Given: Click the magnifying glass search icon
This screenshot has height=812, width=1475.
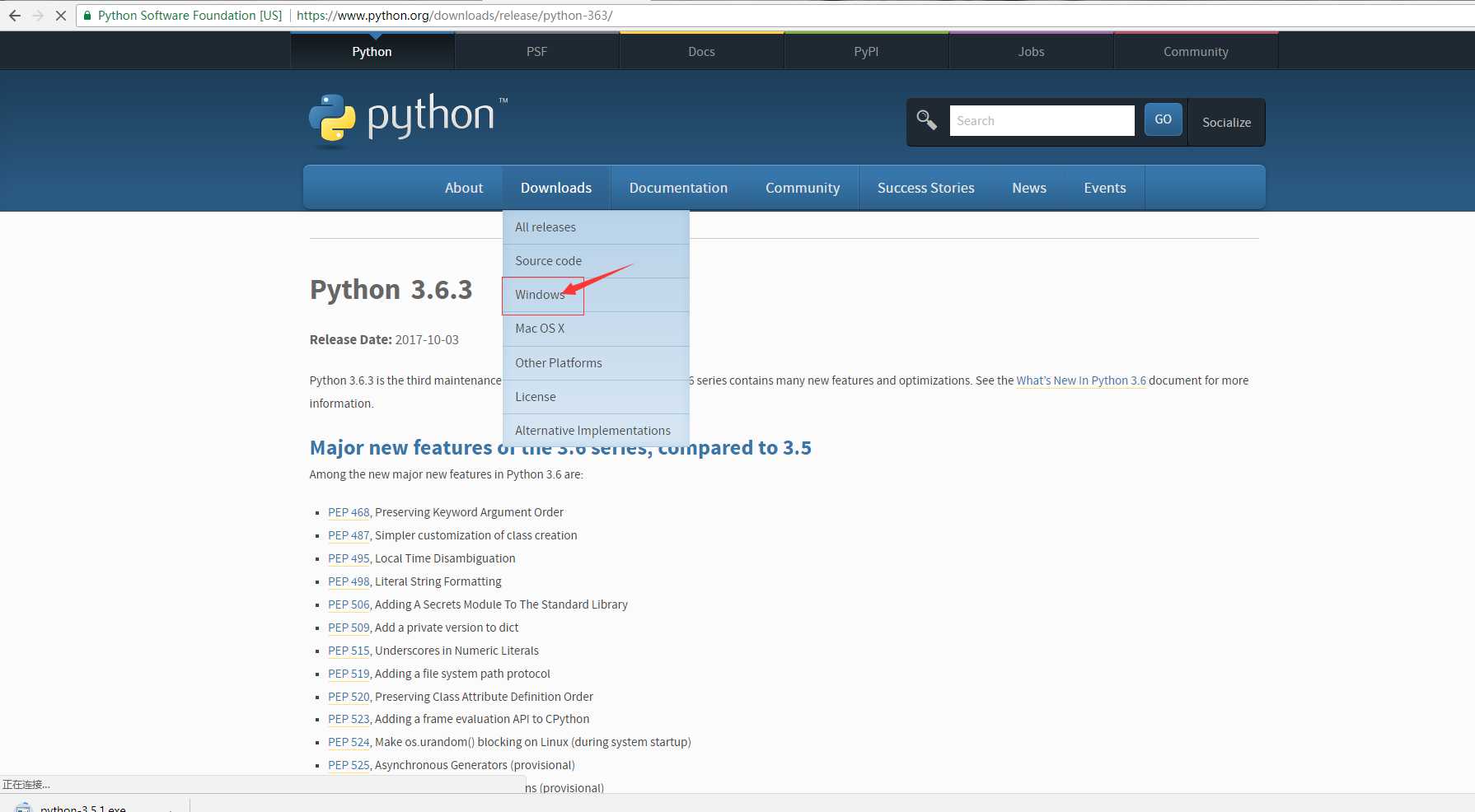Looking at the screenshot, I should (926, 120).
